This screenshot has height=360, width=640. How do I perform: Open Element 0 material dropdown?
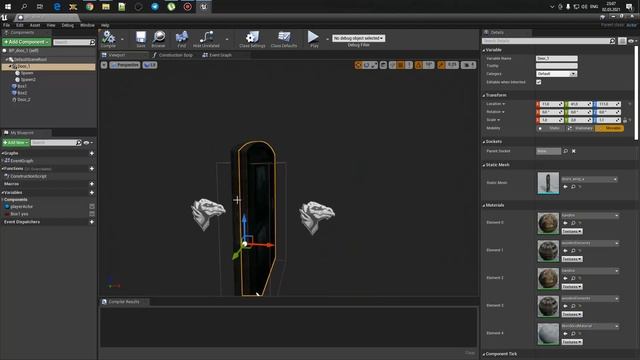coord(590,215)
